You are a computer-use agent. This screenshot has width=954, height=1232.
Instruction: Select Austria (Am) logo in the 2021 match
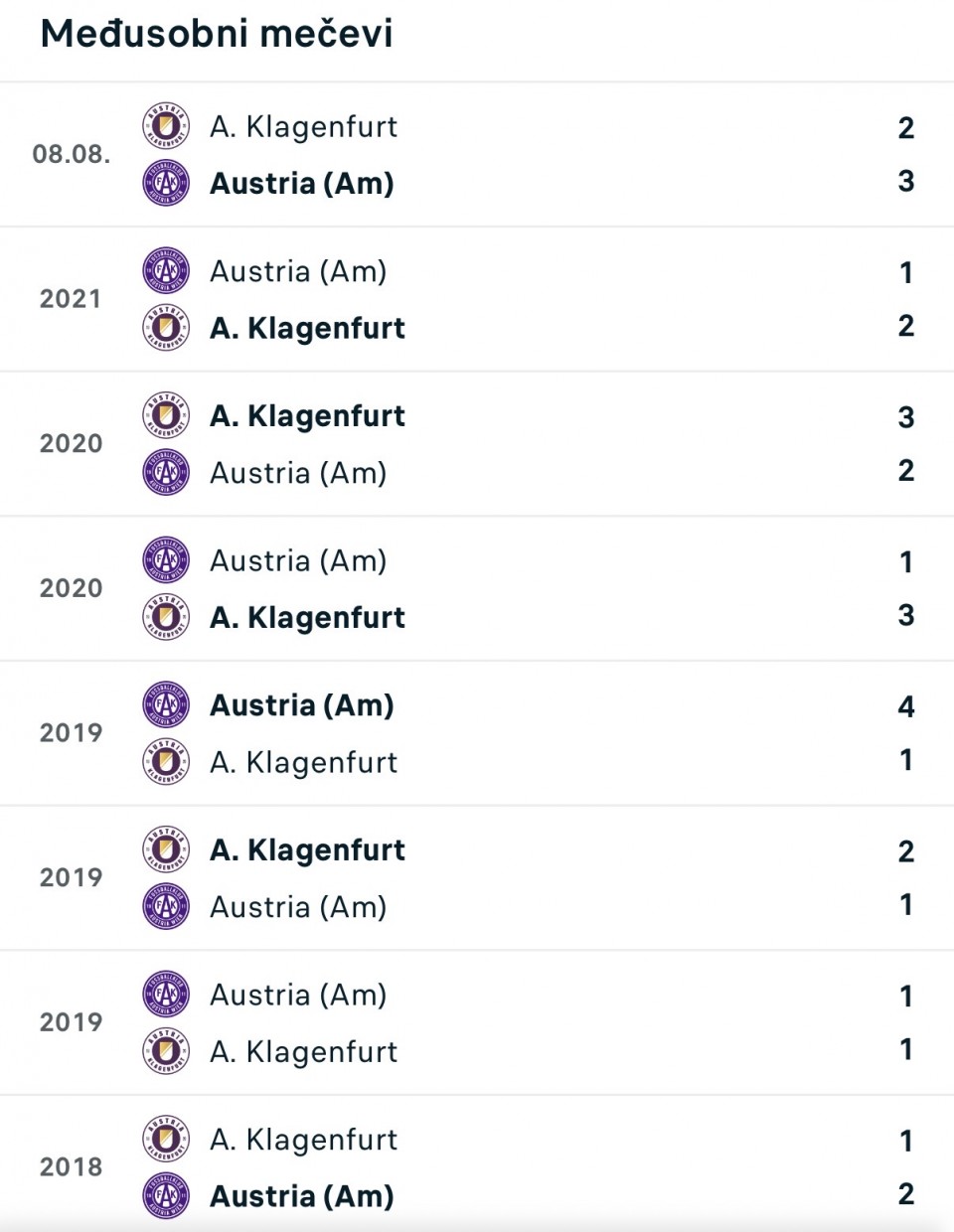coord(166,271)
